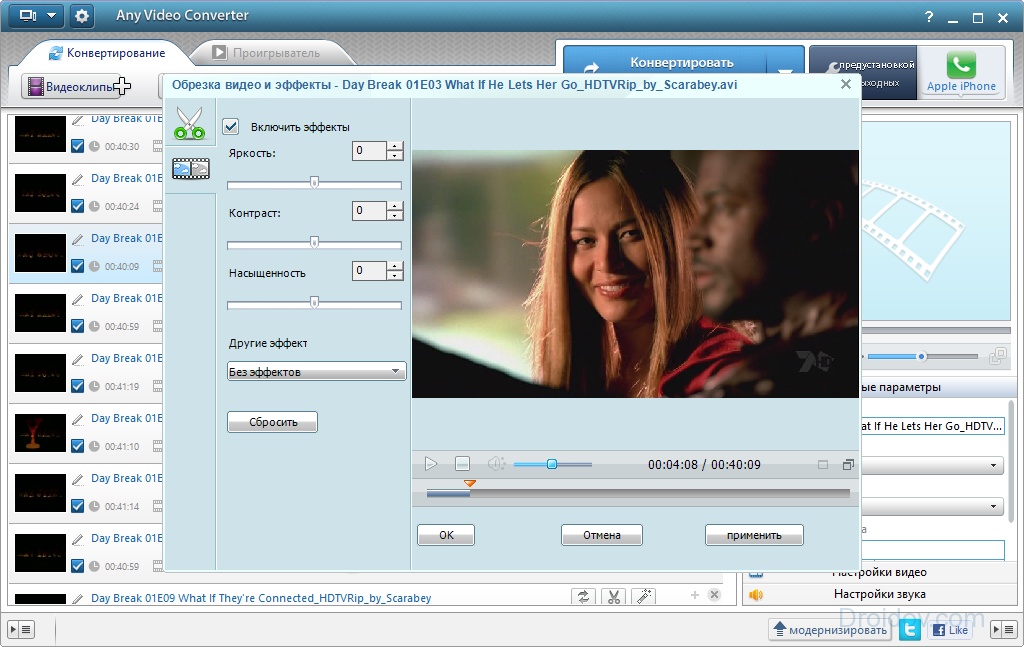Open the scissors trim tab in dialog
The height and width of the screenshot is (647, 1024).
coord(189,123)
